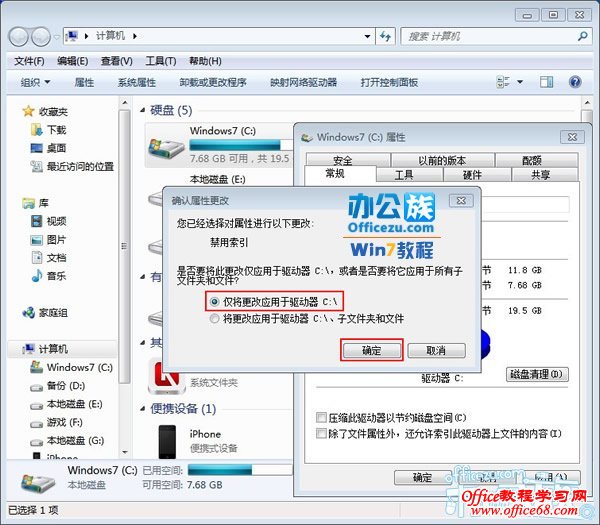The height and width of the screenshot is (525, 600).
Task: Click the 已用空间 bar in details pane
Action: [x=240, y=470]
